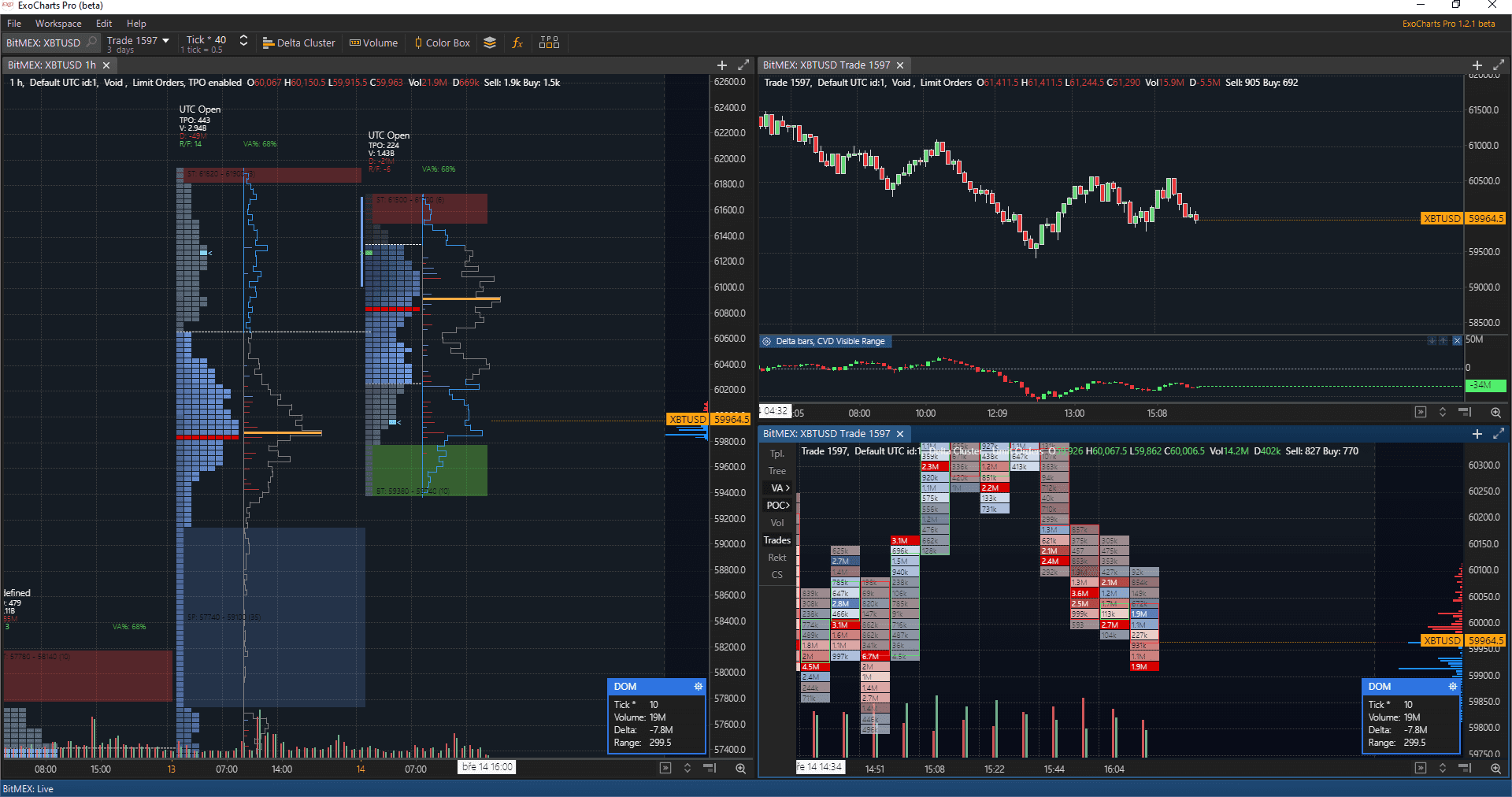Expand the POC submenu in cluster sidebar
Screen dimensions: 1512x797
[x=778, y=506]
